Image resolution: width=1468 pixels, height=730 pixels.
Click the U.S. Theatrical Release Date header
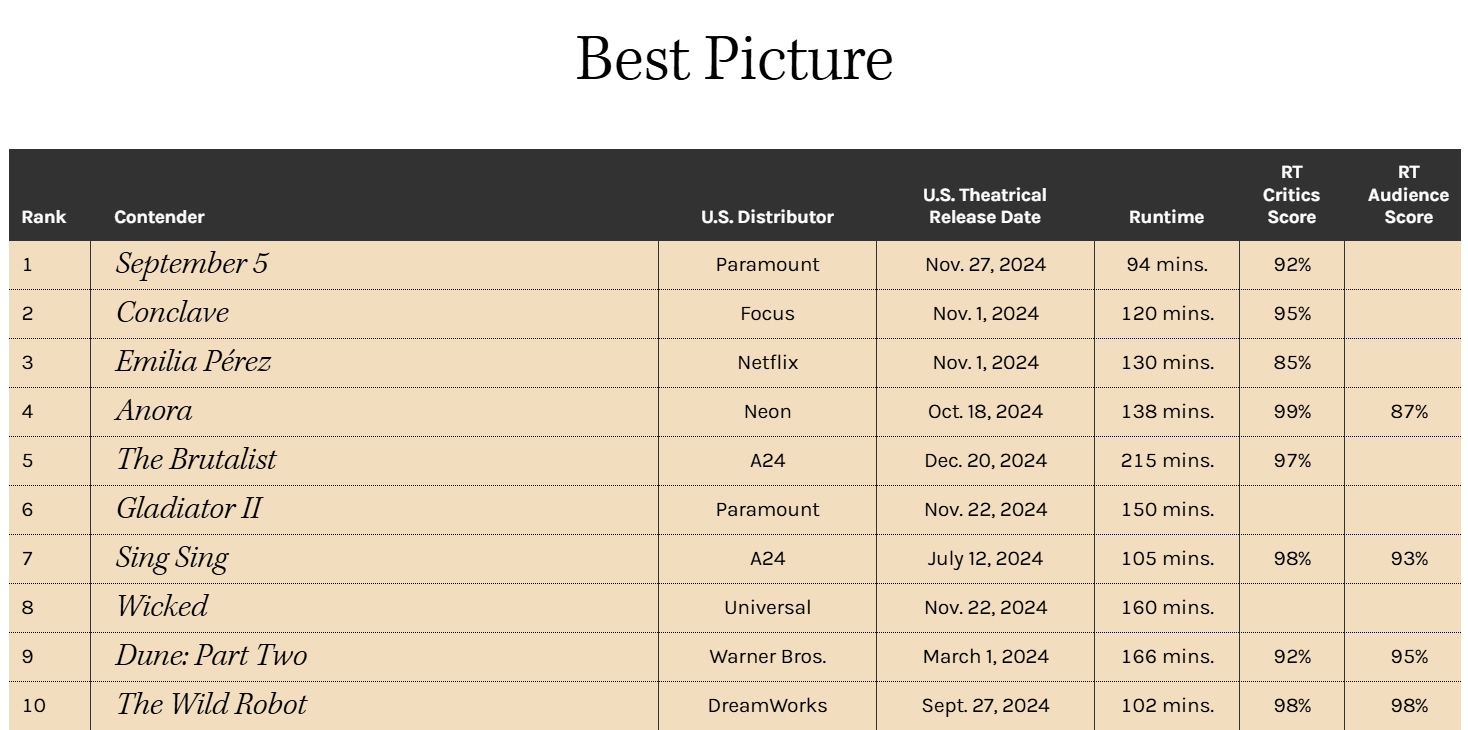coord(985,206)
